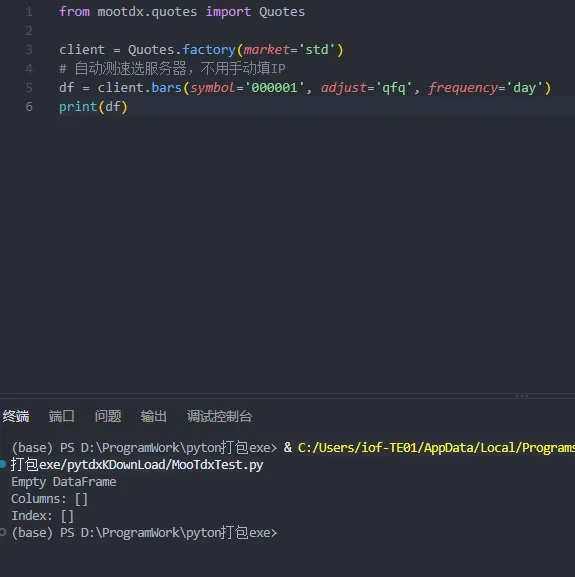Click line number 6 in the gutter

tap(29, 107)
